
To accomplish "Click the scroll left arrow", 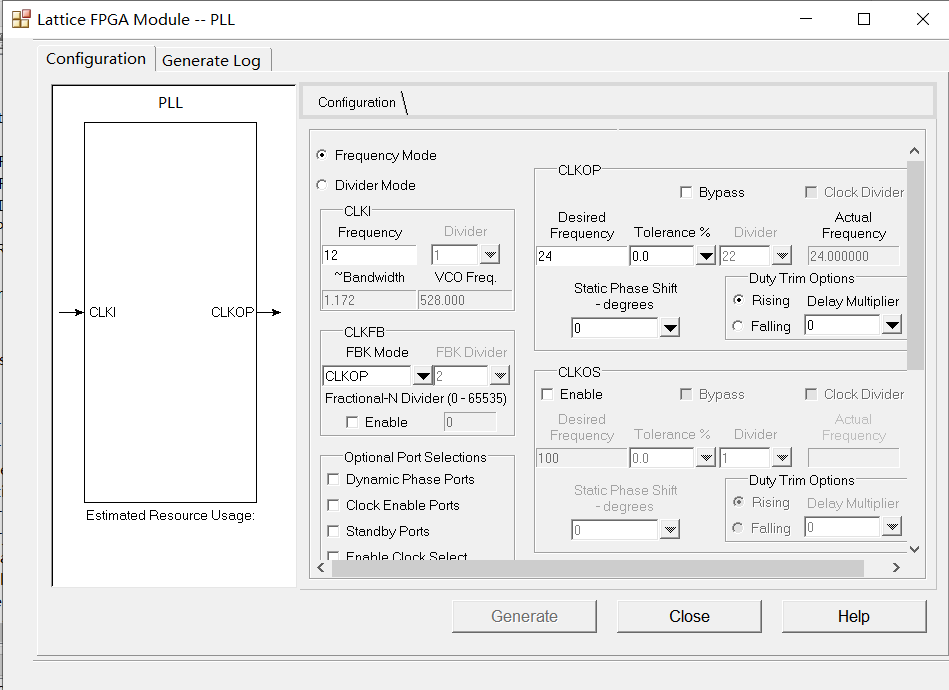I will [321, 568].
